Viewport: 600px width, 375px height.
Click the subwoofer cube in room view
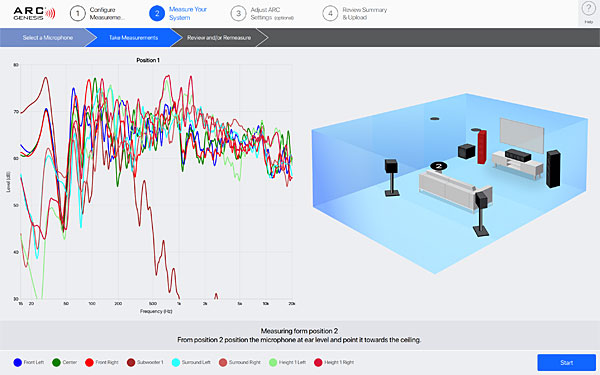pyautogui.click(x=466, y=151)
